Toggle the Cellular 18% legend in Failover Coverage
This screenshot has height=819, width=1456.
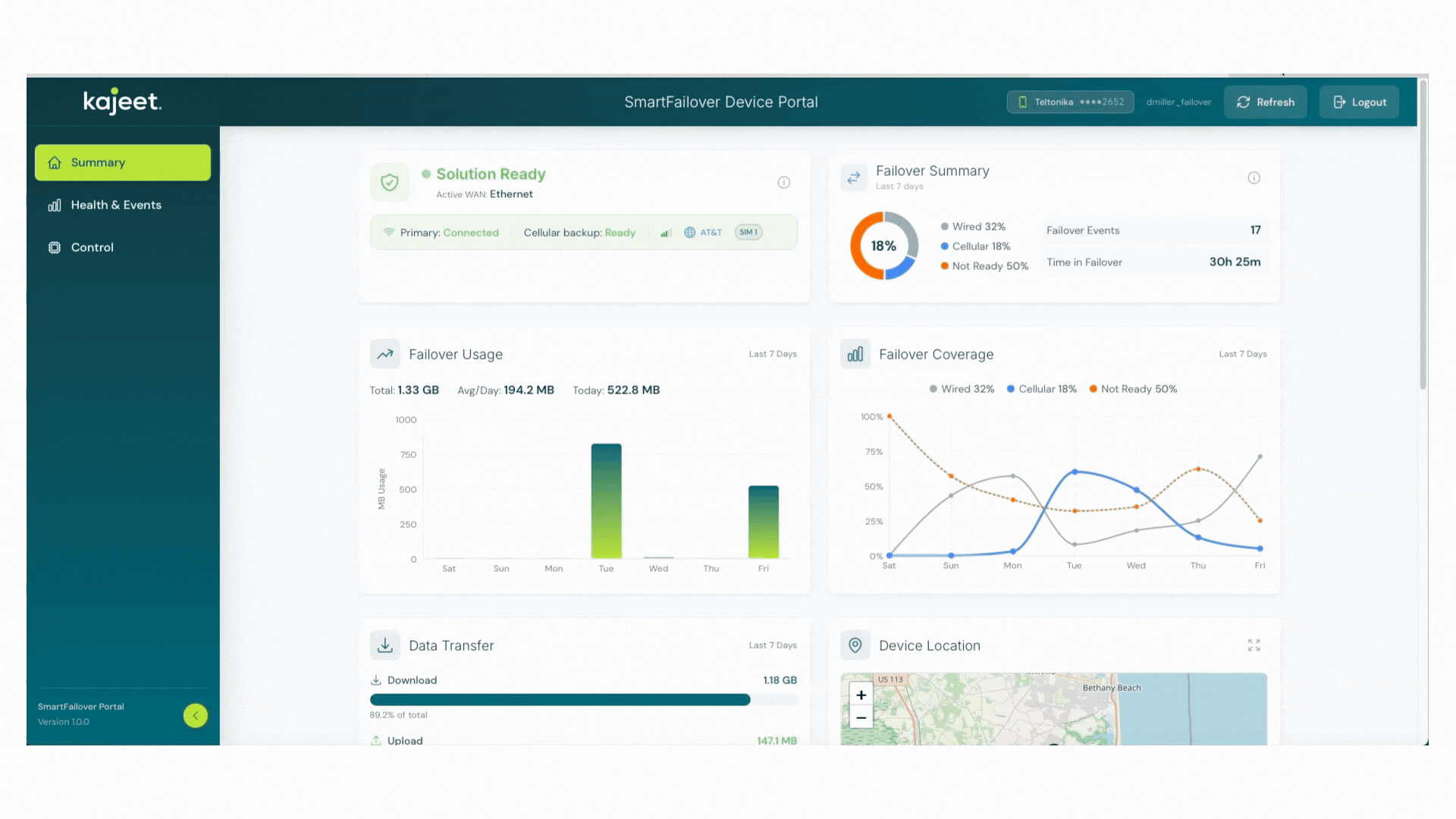[1042, 388]
